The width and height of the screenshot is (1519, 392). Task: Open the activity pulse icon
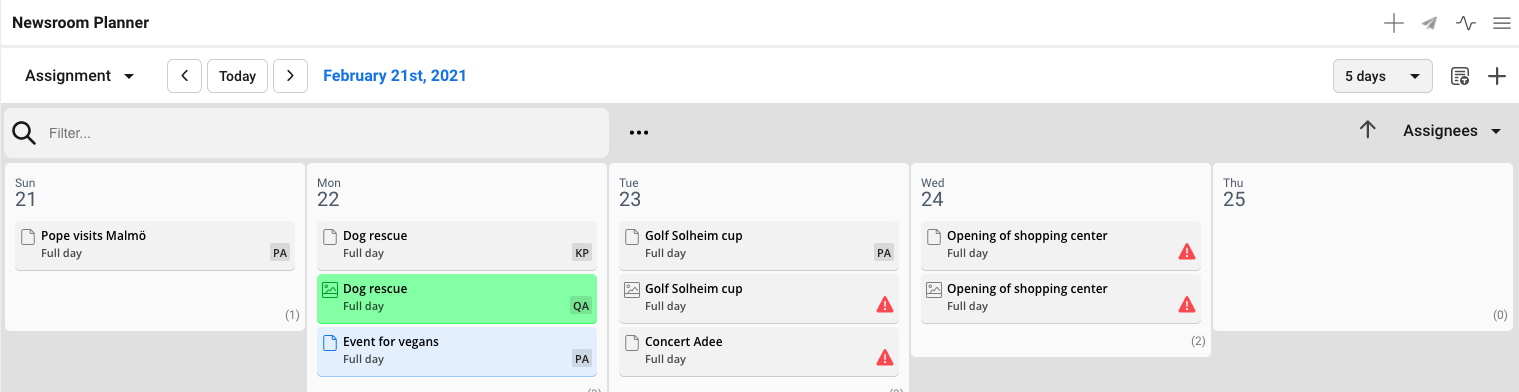coord(1466,23)
